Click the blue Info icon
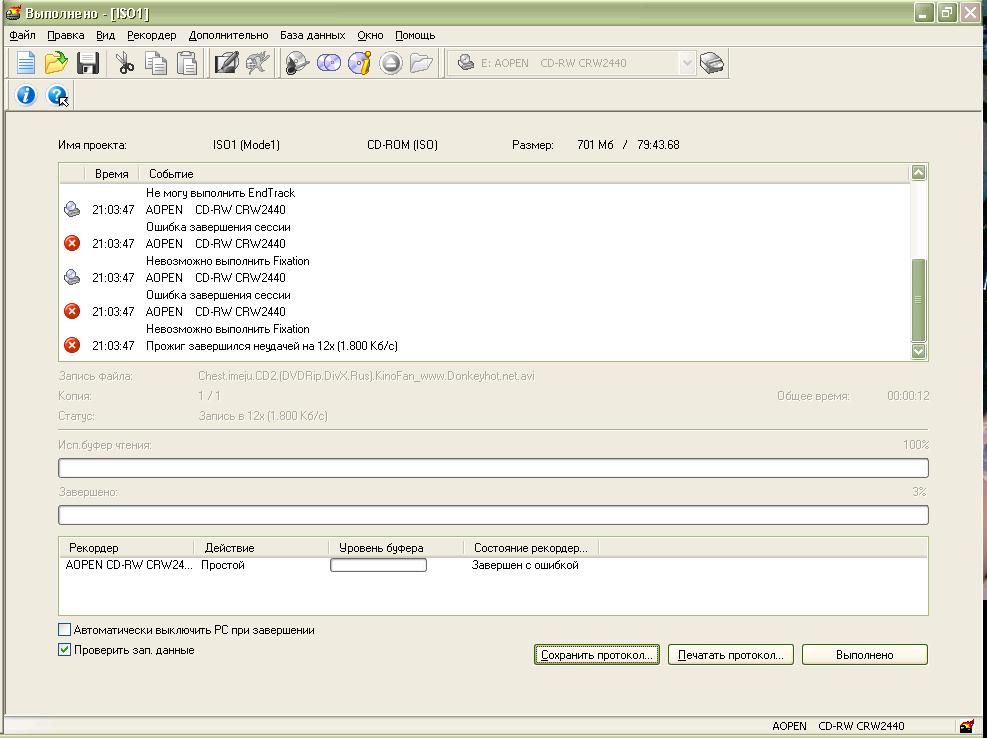Screen dimensions: 987x738 26,95
